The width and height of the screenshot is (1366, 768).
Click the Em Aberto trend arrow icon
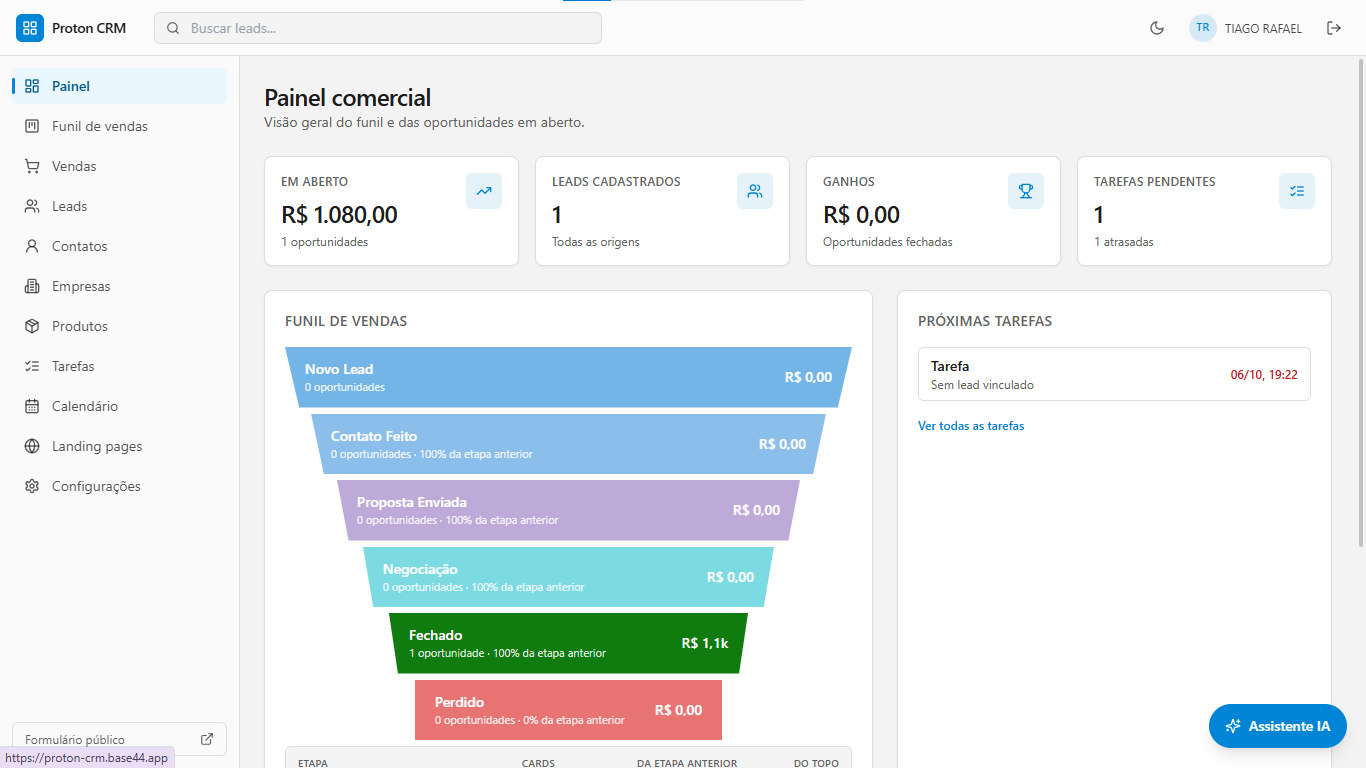pos(484,191)
